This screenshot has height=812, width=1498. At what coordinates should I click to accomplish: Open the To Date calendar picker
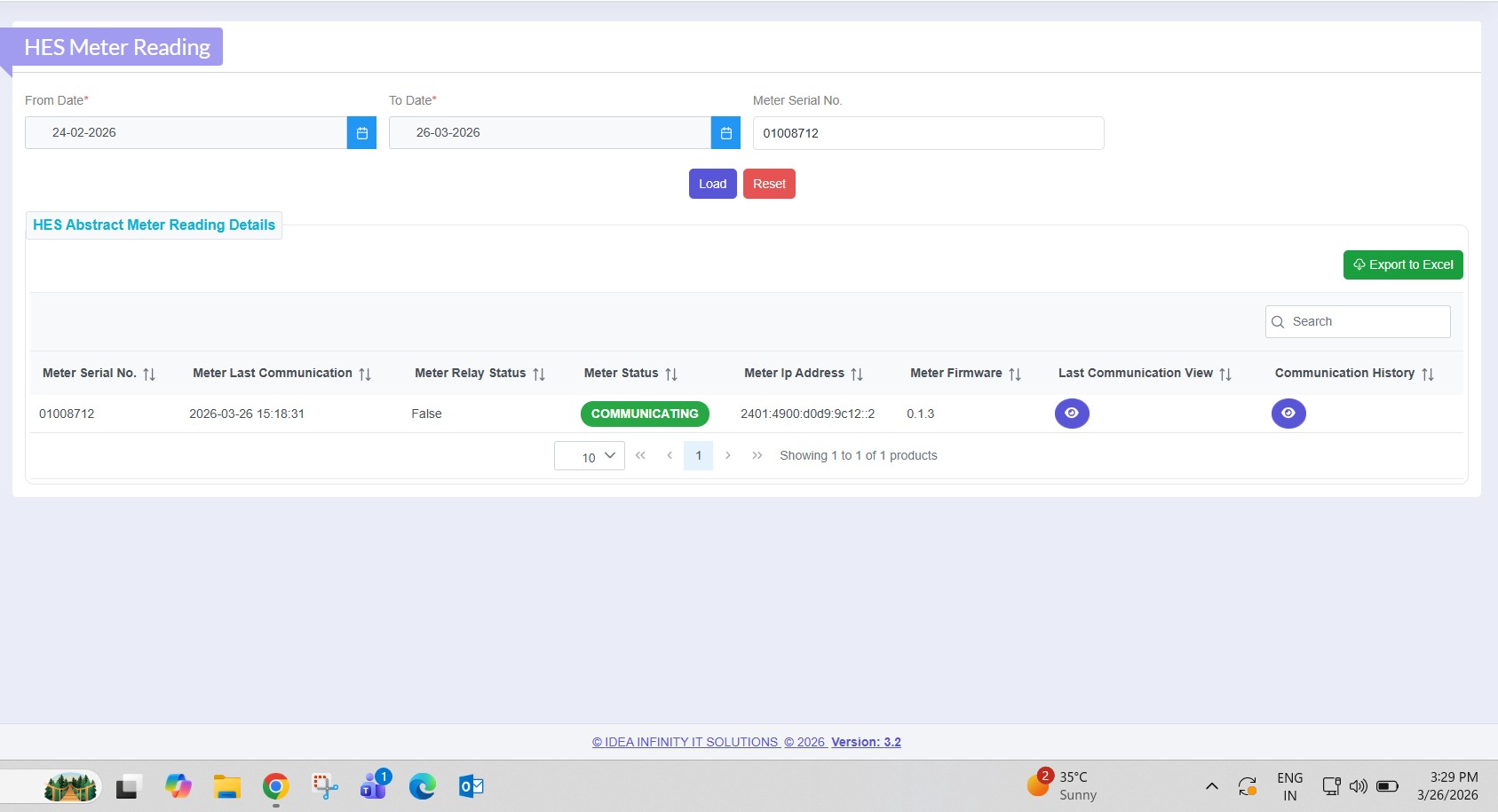pyautogui.click(x=725, y=133)
